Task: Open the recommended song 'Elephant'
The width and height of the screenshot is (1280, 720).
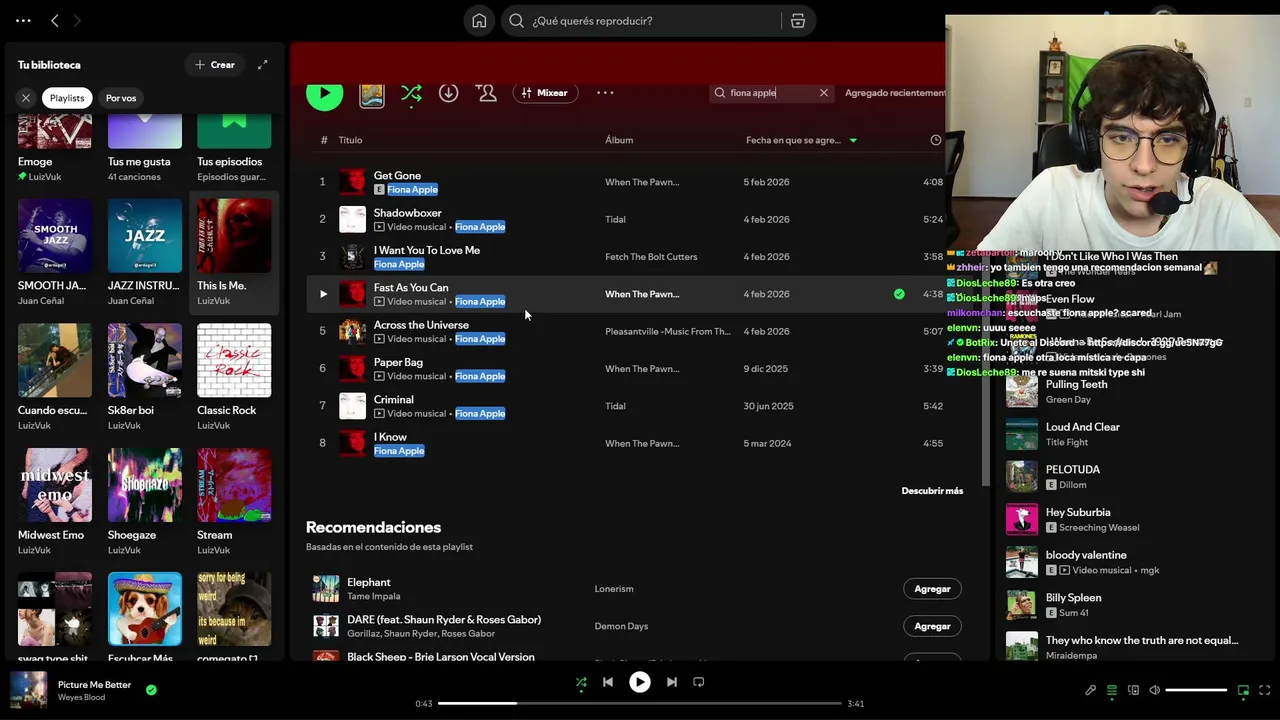Action: [x=368, y=582]
